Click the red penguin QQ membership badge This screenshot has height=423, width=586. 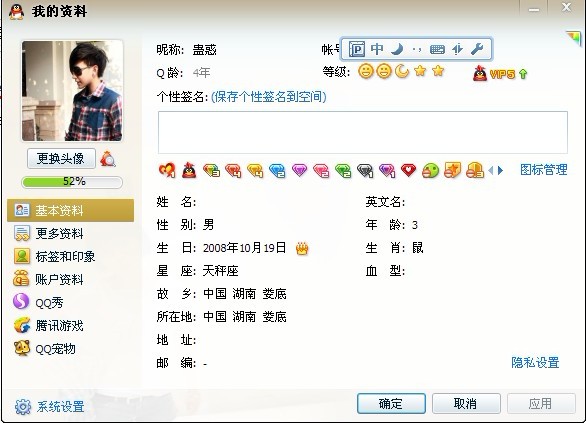(x=189, y=170)
